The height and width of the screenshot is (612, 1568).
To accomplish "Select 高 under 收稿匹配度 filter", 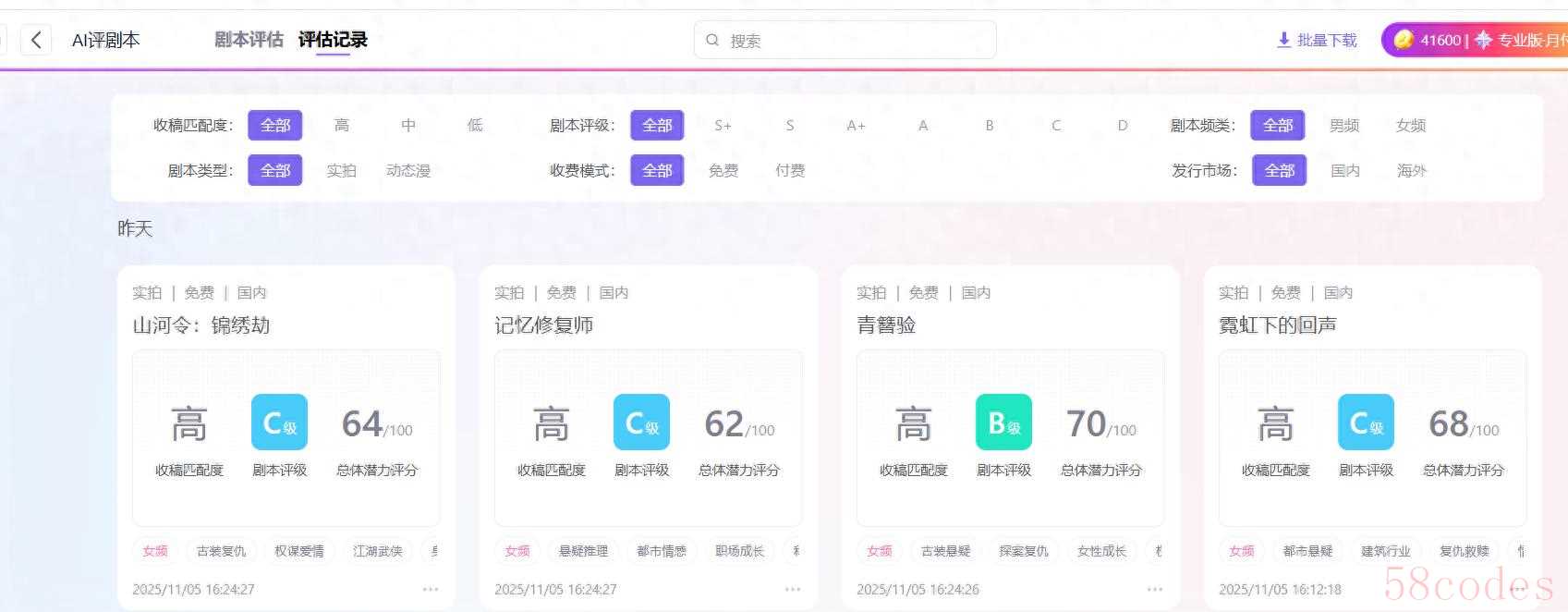I will tap(342, 125).
